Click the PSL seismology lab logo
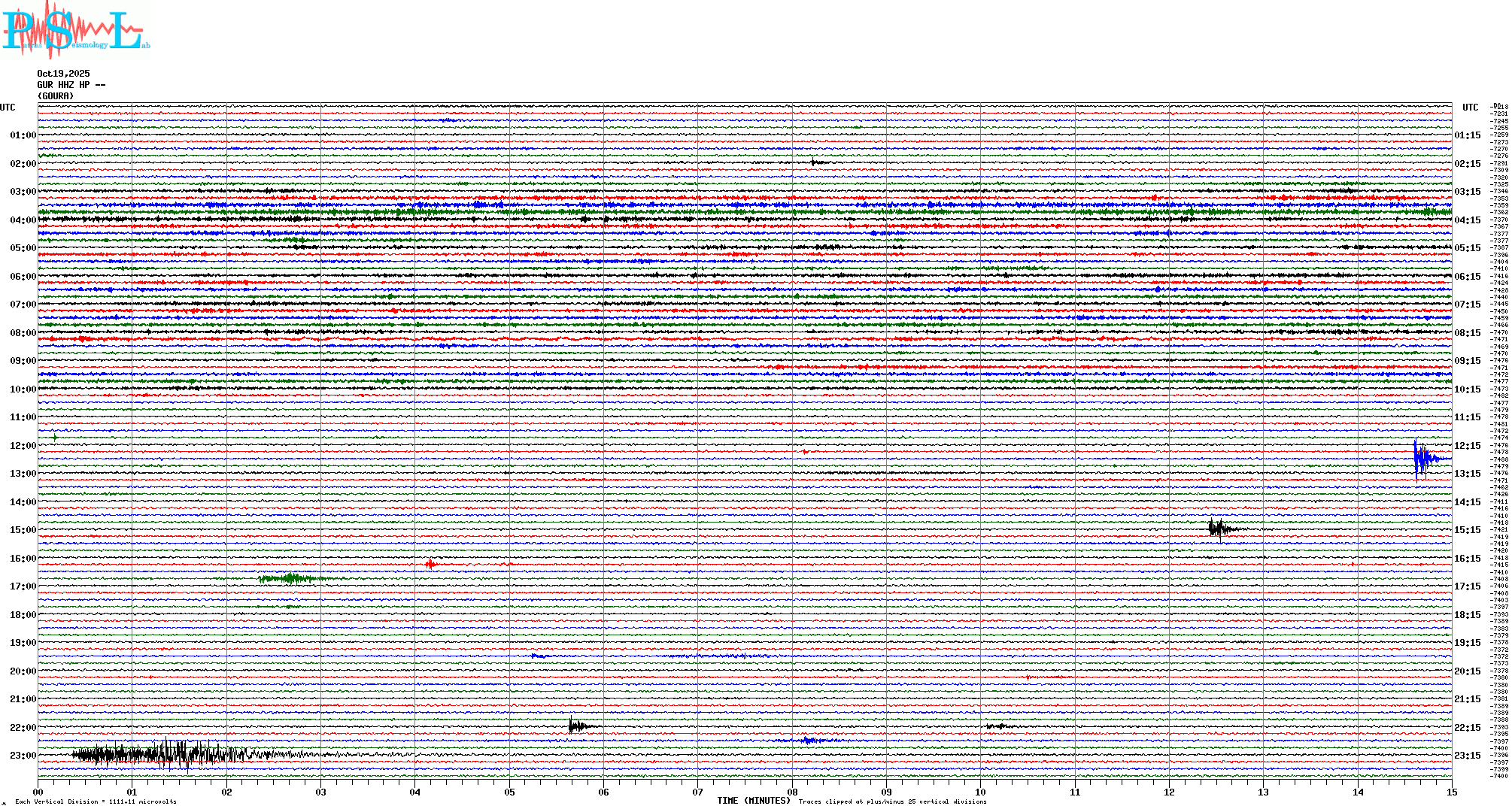The image size is (1512, 812). point(75,30)
